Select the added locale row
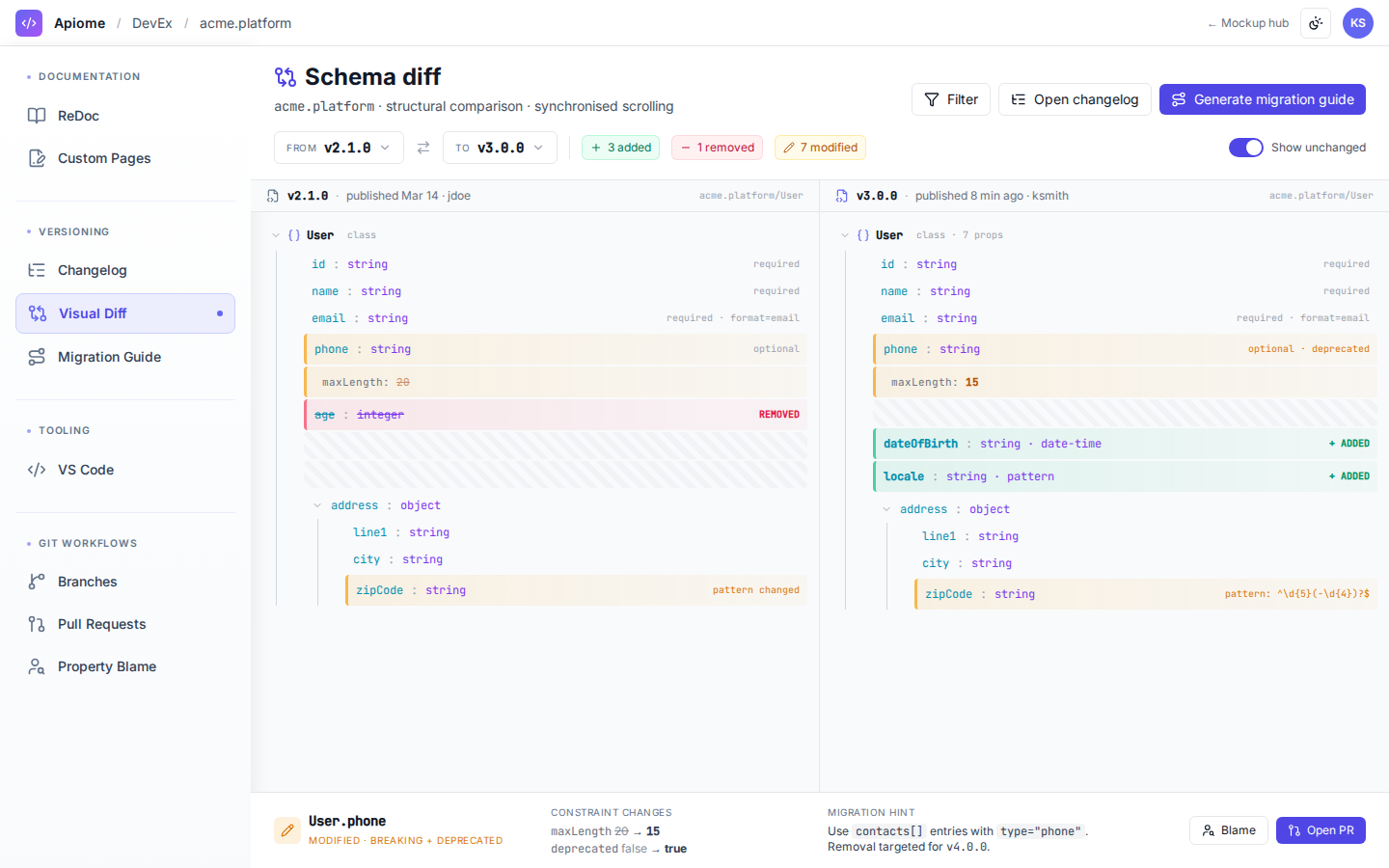This screenshot has width=1389, height=868. tap(1125, 476)
